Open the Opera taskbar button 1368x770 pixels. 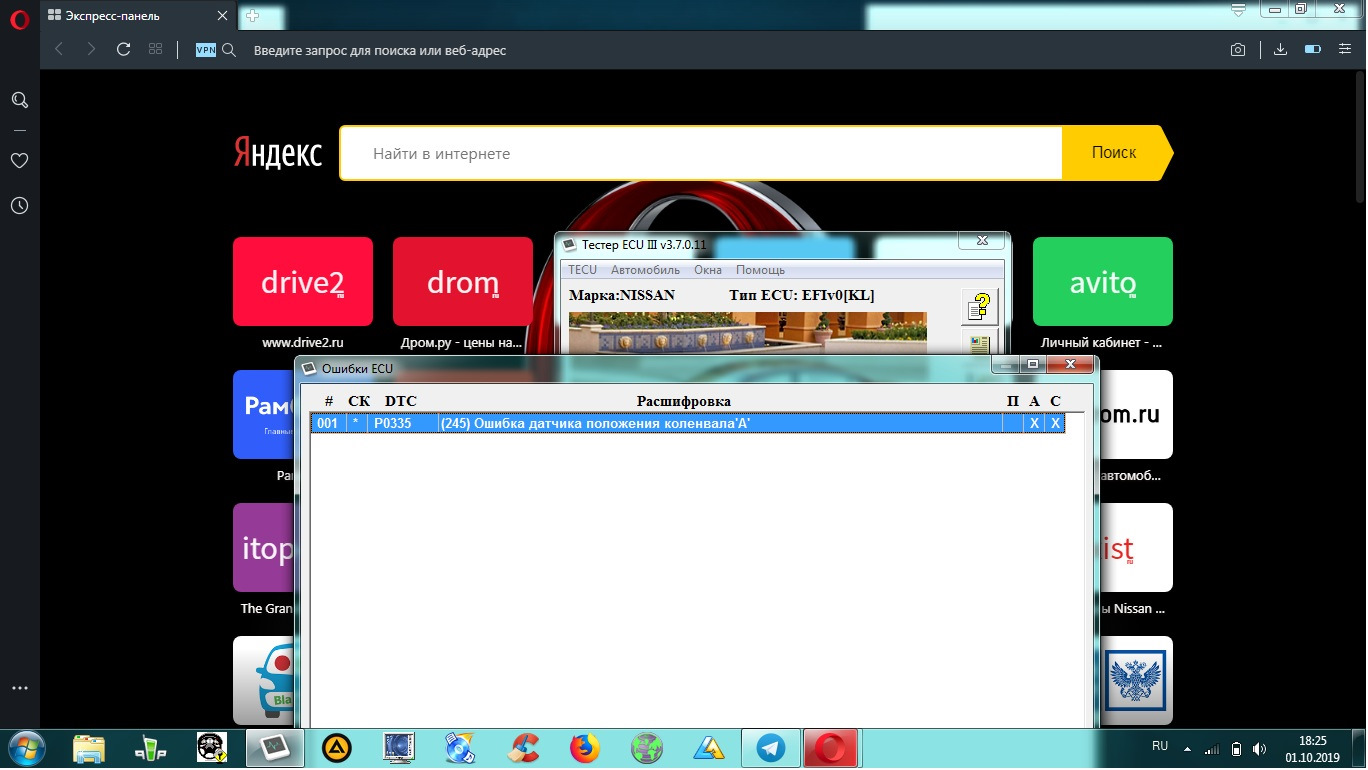pyautogui.click(x=832, y=748)
